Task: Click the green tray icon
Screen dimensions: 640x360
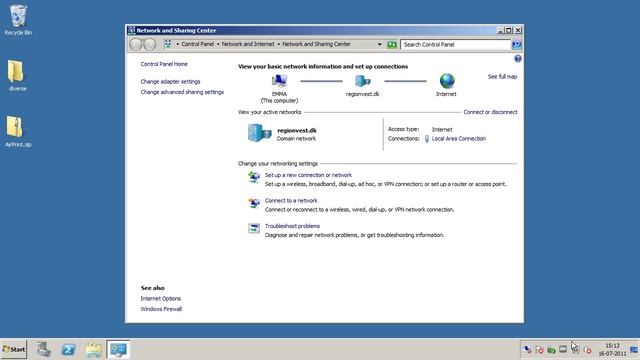Action: tap(551, 350)
